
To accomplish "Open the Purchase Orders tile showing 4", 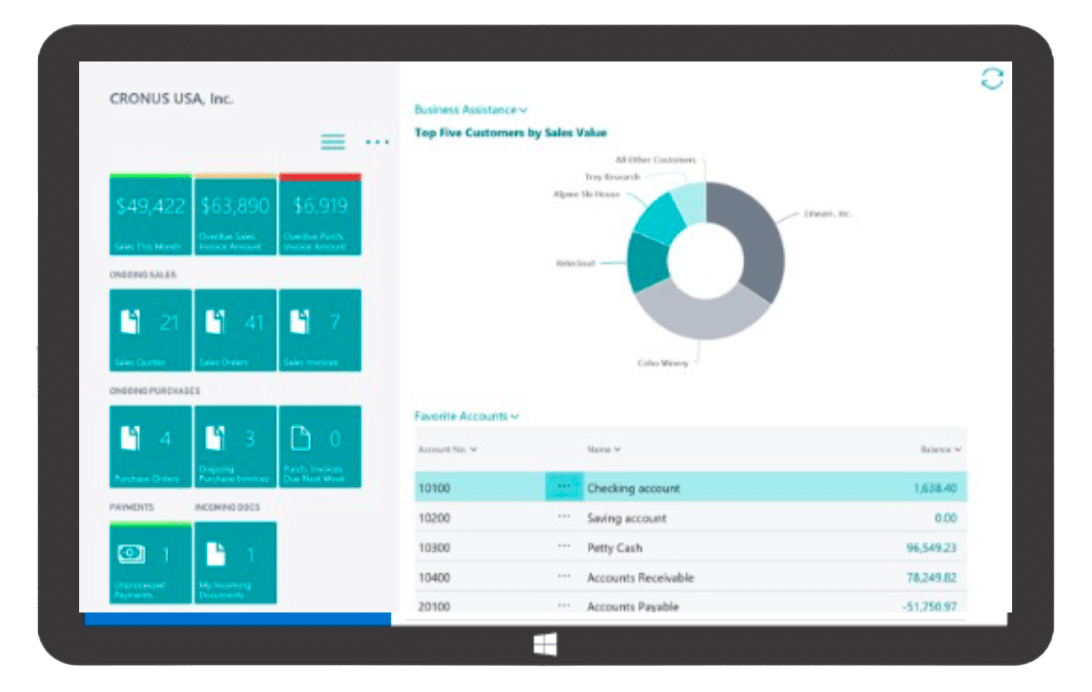I will [x=150, y=446].
